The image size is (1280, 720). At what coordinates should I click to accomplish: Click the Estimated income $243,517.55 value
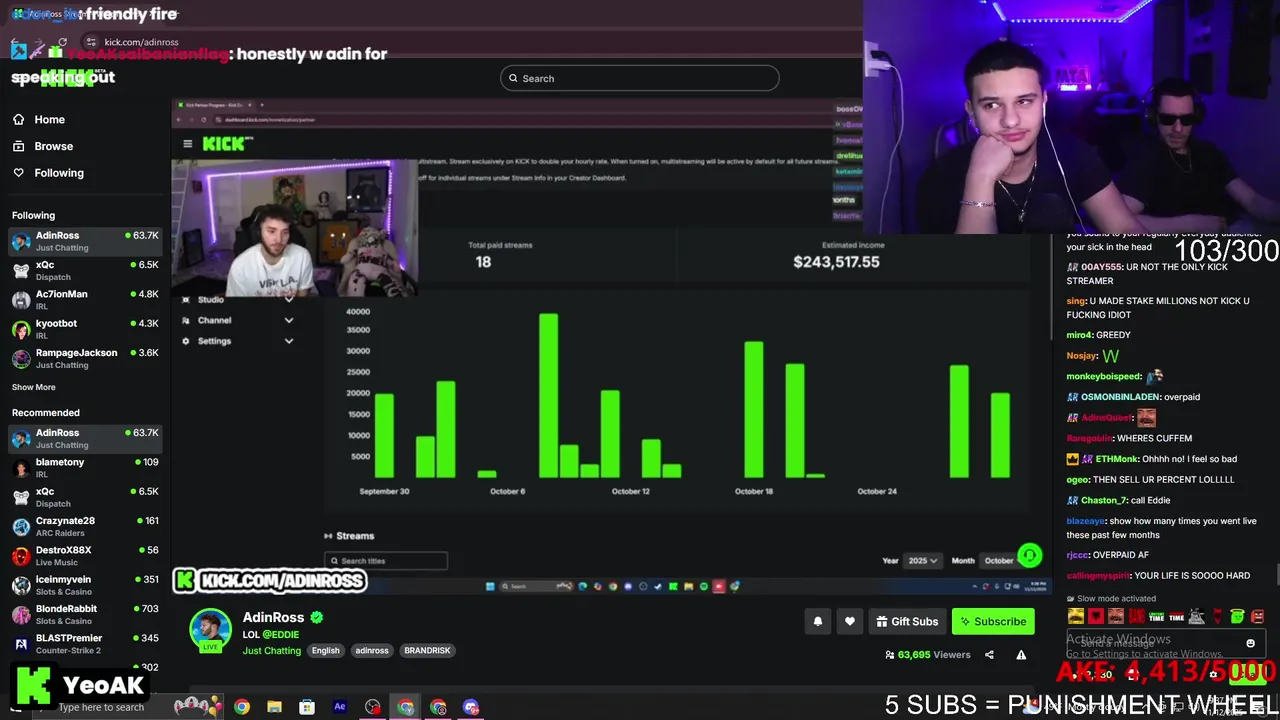click(x=836, y=262)
